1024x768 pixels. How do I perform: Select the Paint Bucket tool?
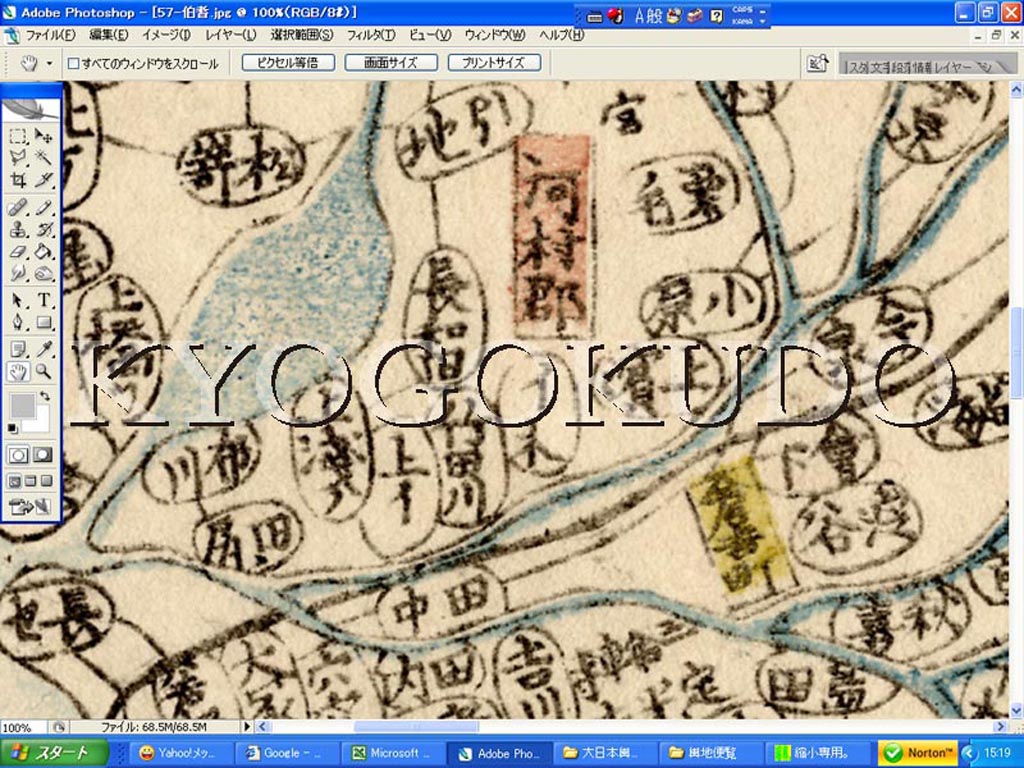43,251
